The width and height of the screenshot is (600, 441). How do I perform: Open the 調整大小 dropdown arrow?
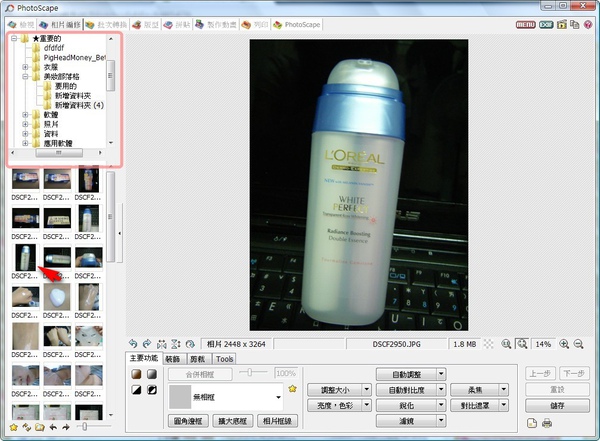pos(367,390)
